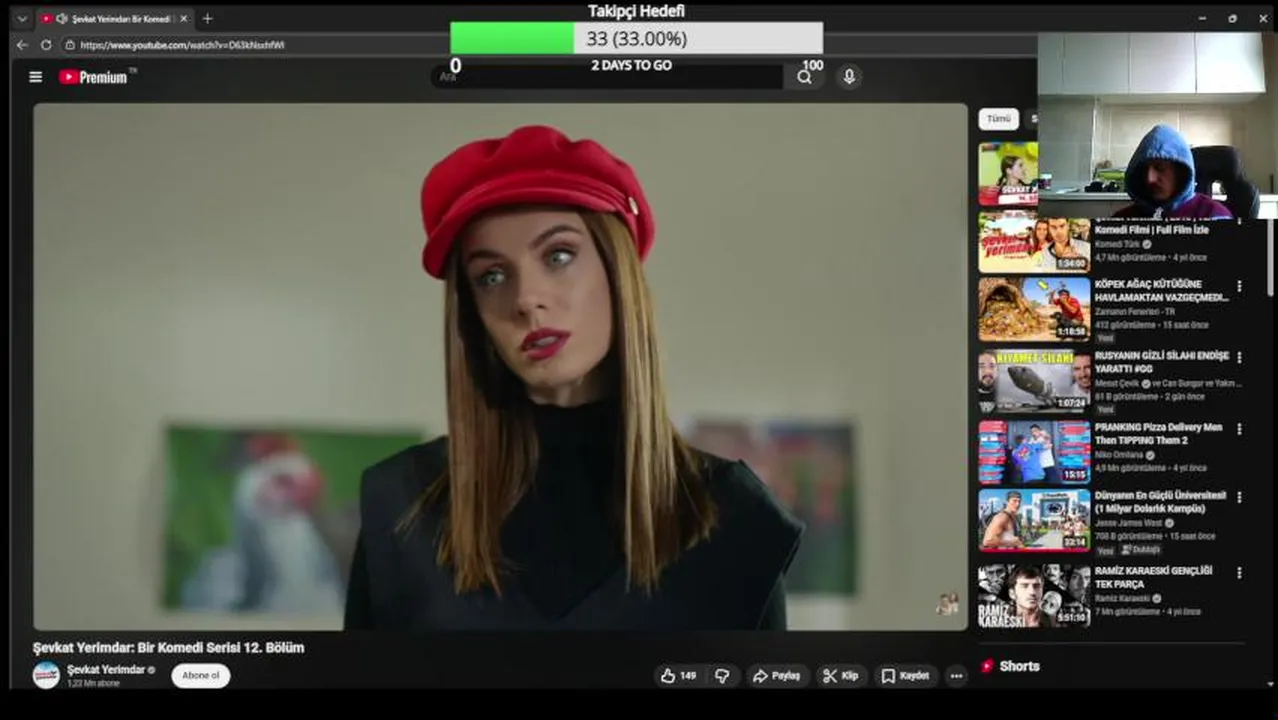
Task: Click title 'PRANKING Pizza Delivery Men Then TIPPING'
Action: point(1158,433)
